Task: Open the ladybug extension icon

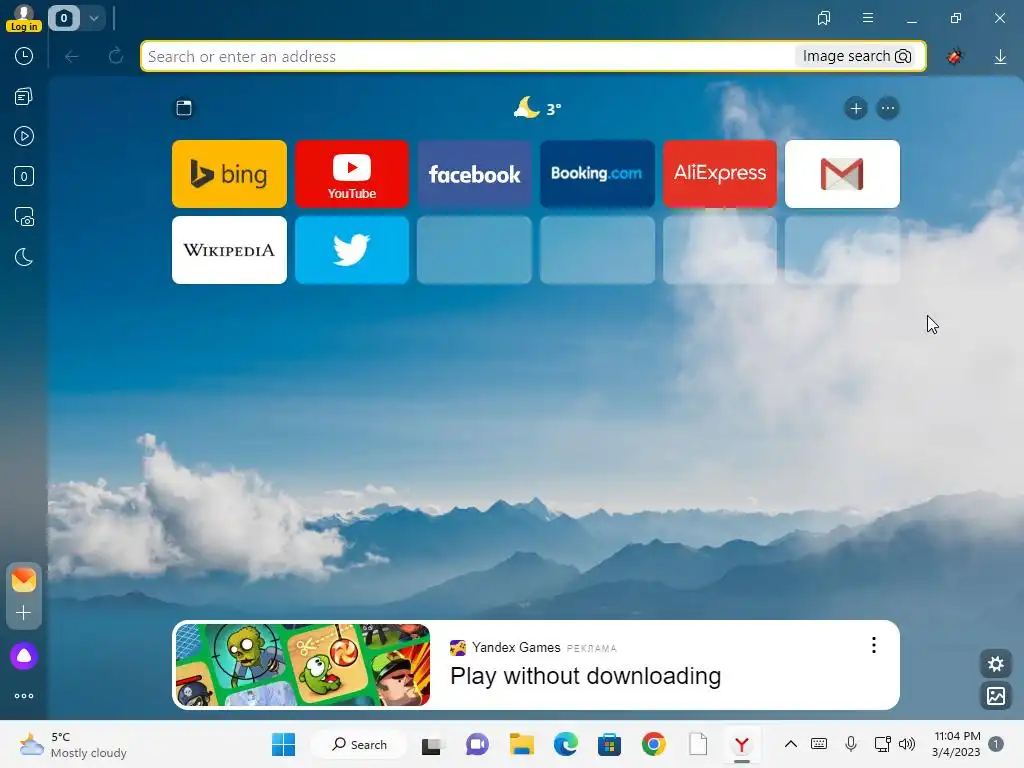Action: tap(955, 57)
